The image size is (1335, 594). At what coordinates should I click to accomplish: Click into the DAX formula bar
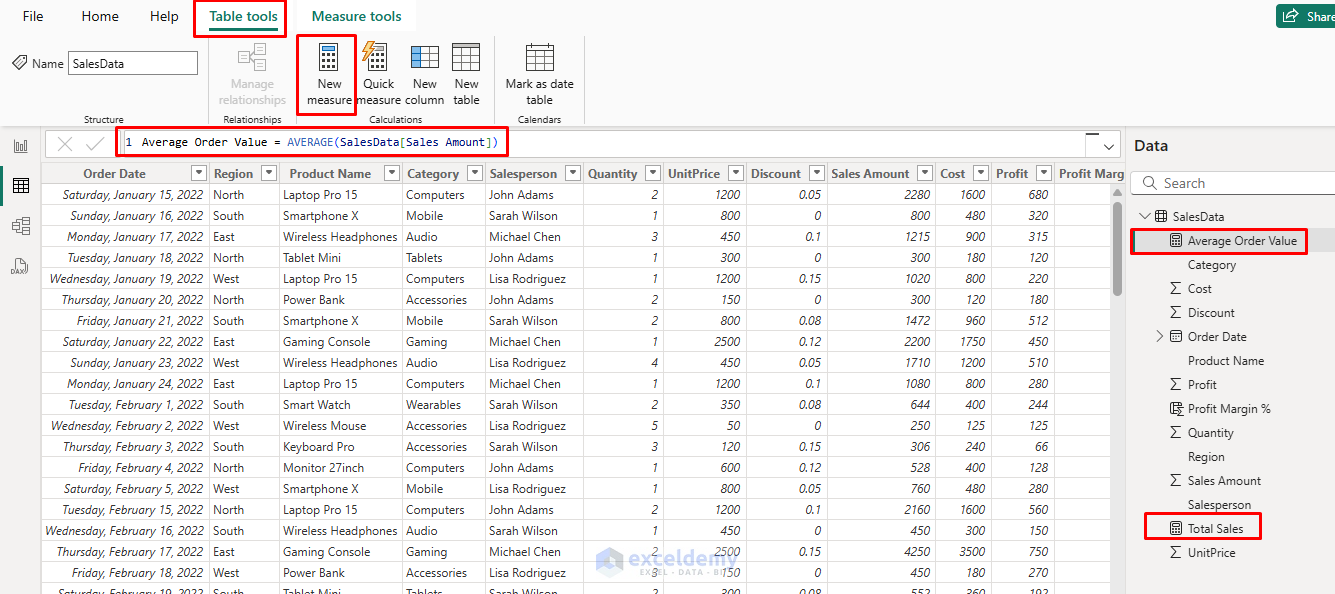(600, 143)
